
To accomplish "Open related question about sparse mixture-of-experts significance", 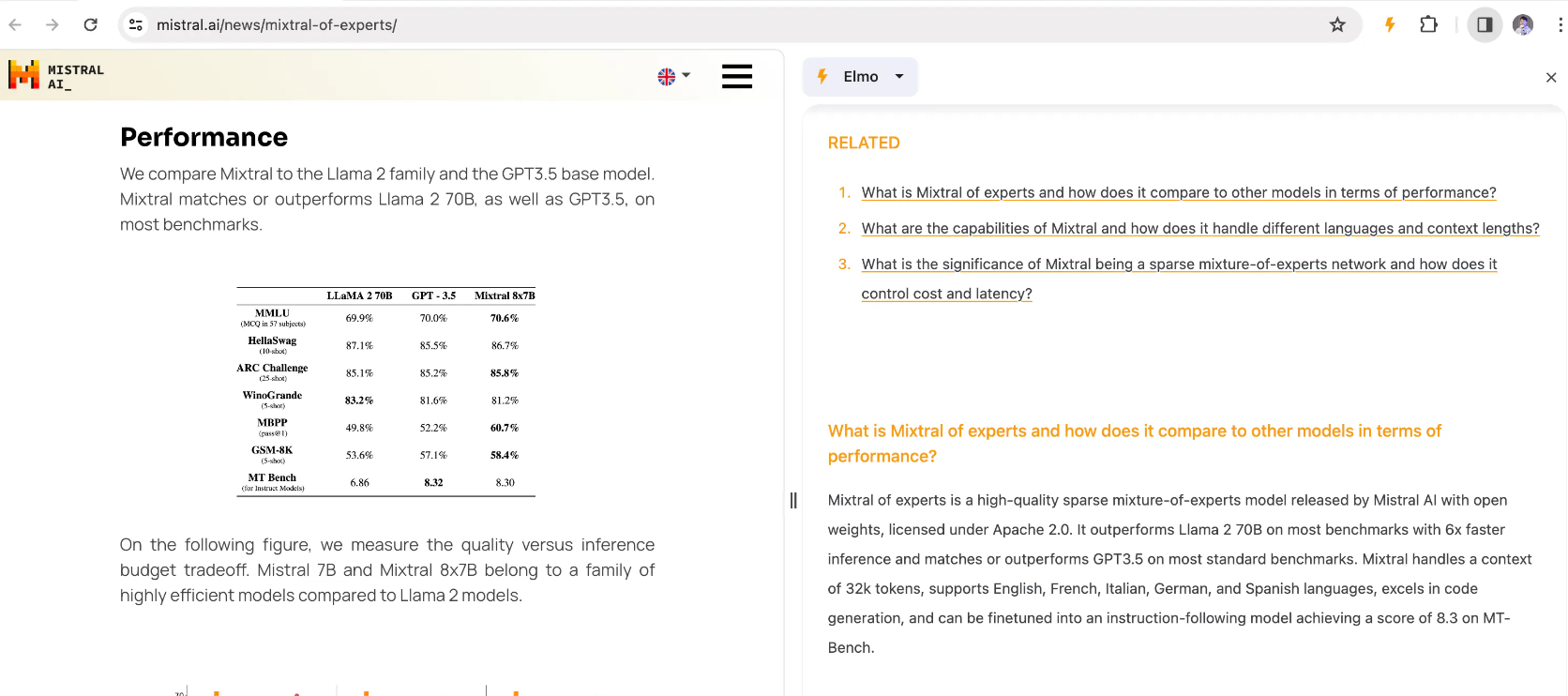I will (x=1179, y=279).
